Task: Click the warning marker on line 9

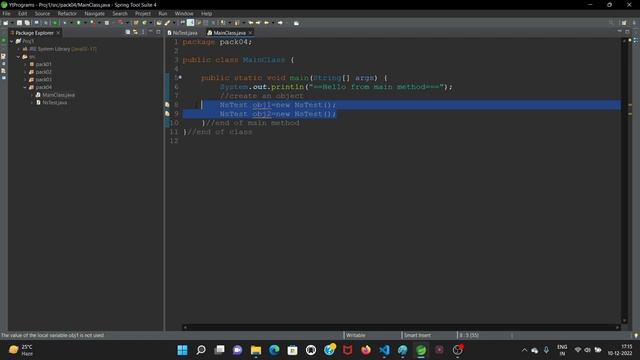Action: click(167, 114)
